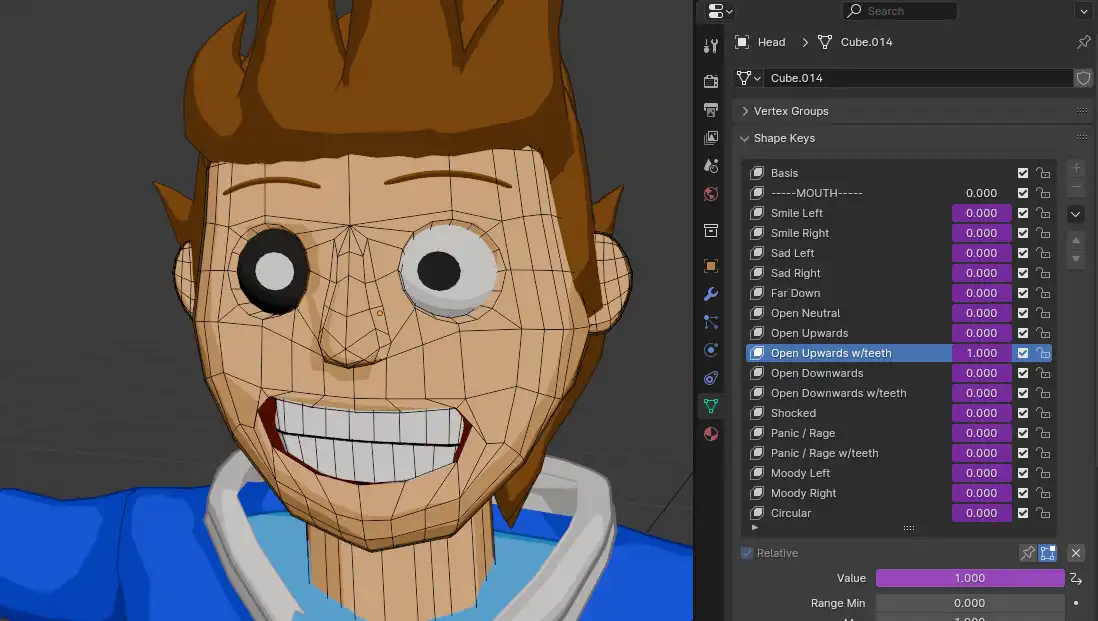
Task: Open the World properties tab
Action: [711, 194]
